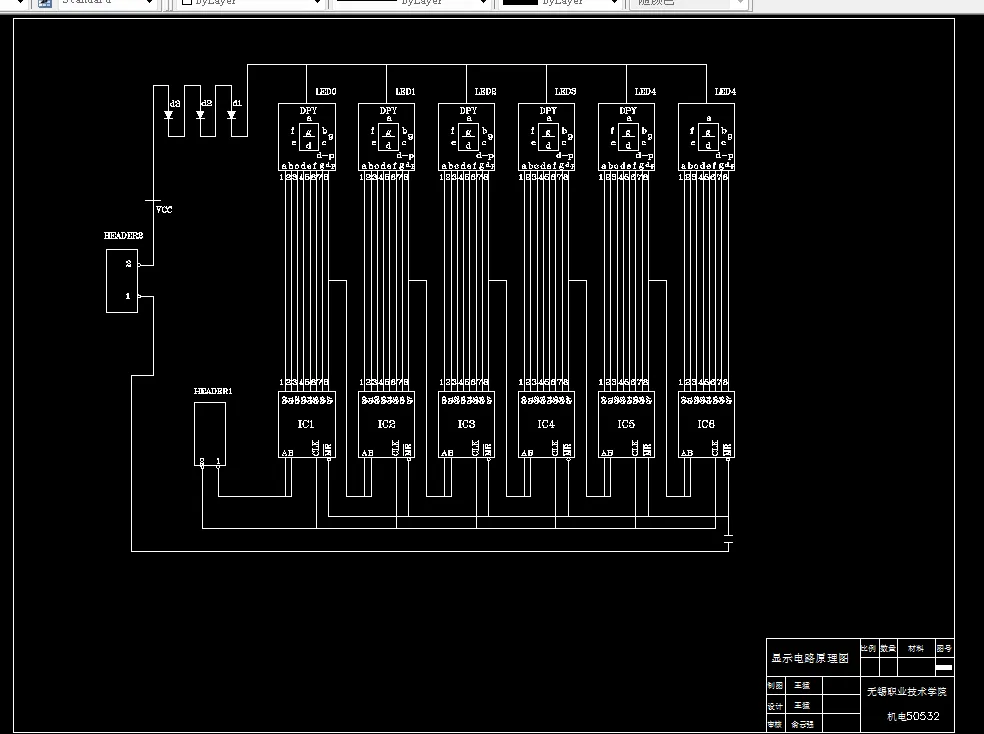Click the d1 diode label text

click(x=237, y=103)
